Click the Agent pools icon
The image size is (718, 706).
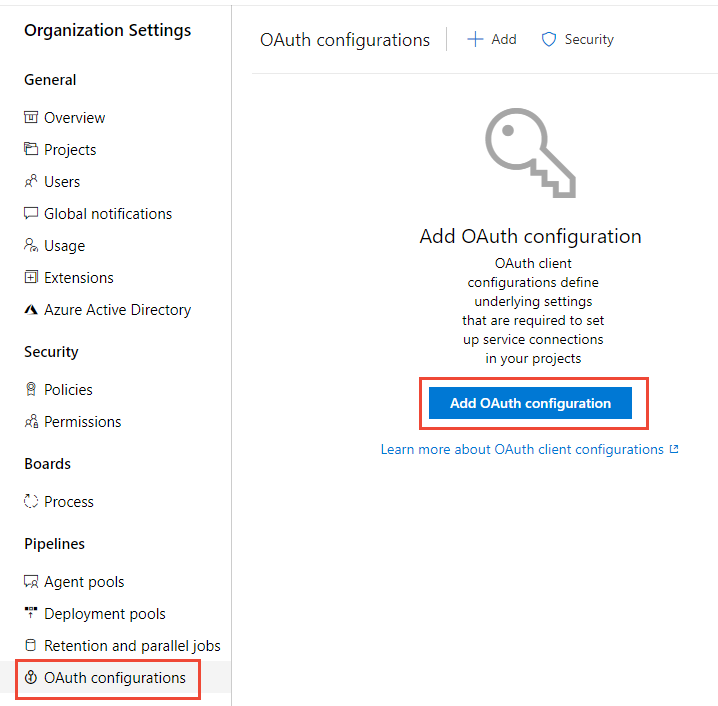click(x=31, y=581)
